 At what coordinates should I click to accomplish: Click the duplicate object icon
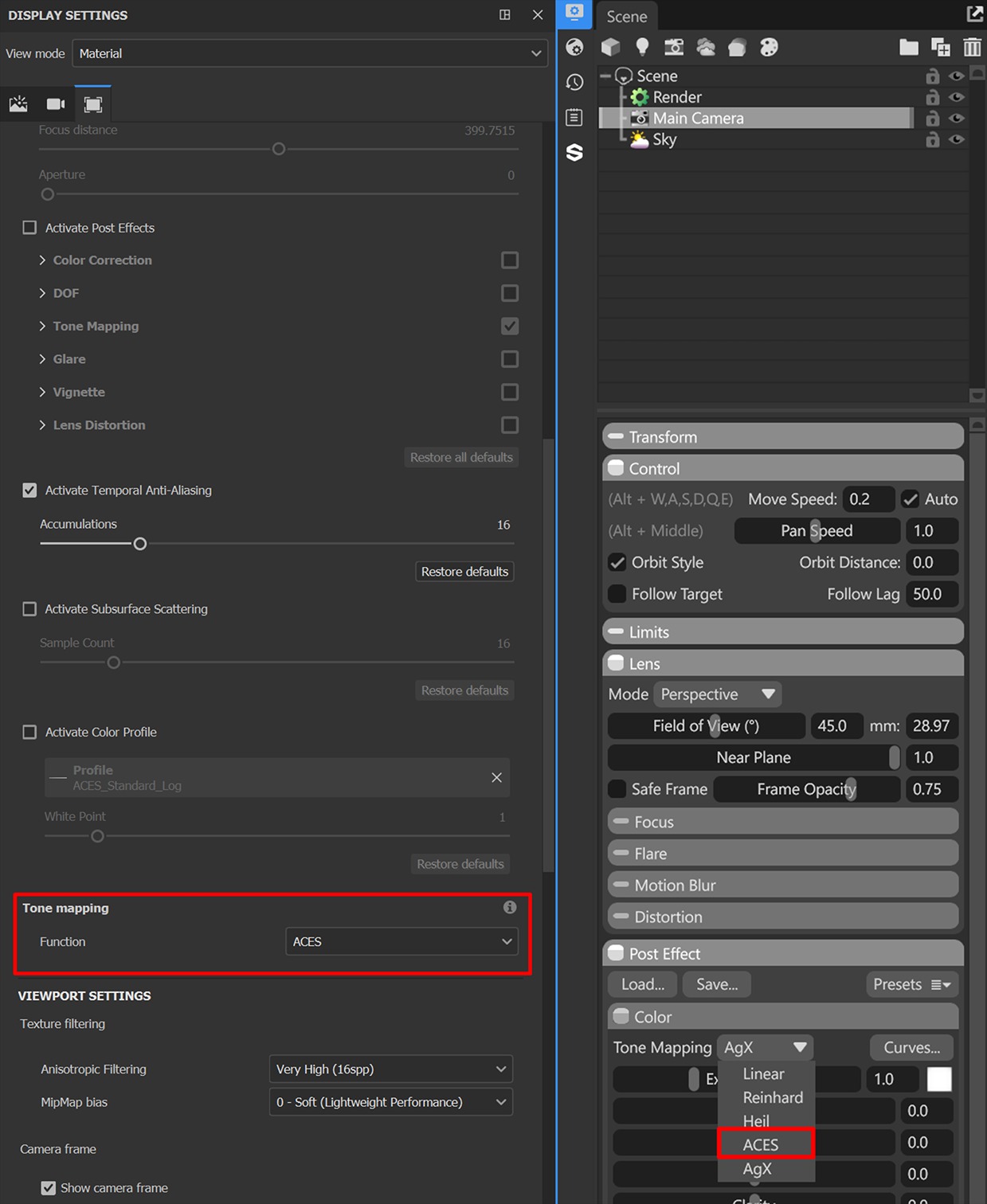click(x=940, y=47)
